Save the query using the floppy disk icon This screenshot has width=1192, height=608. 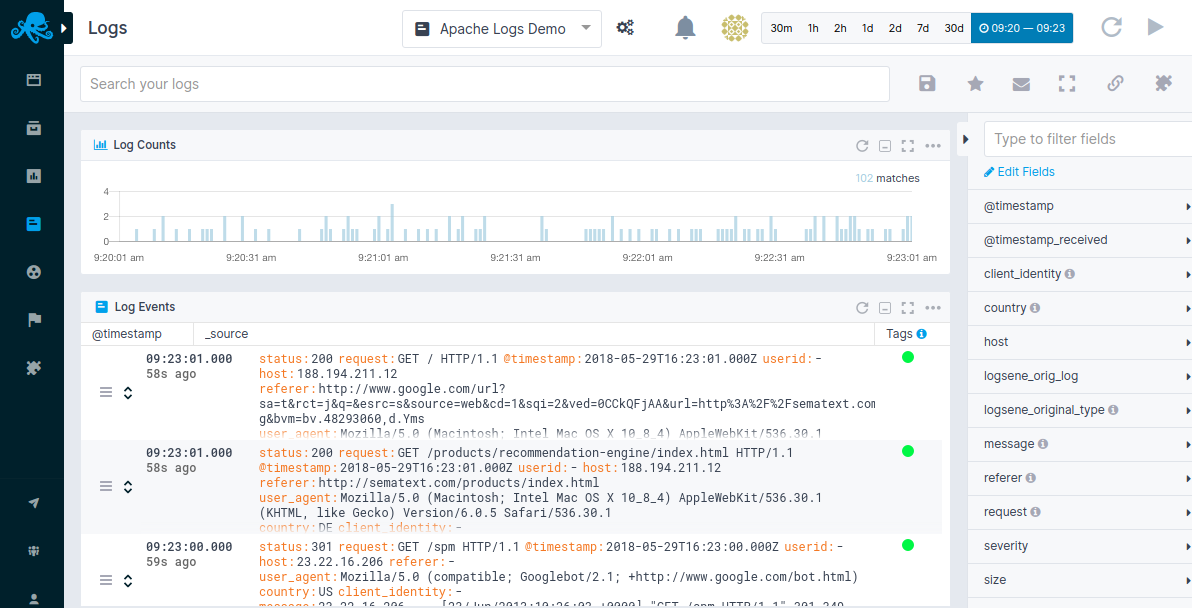927,84
